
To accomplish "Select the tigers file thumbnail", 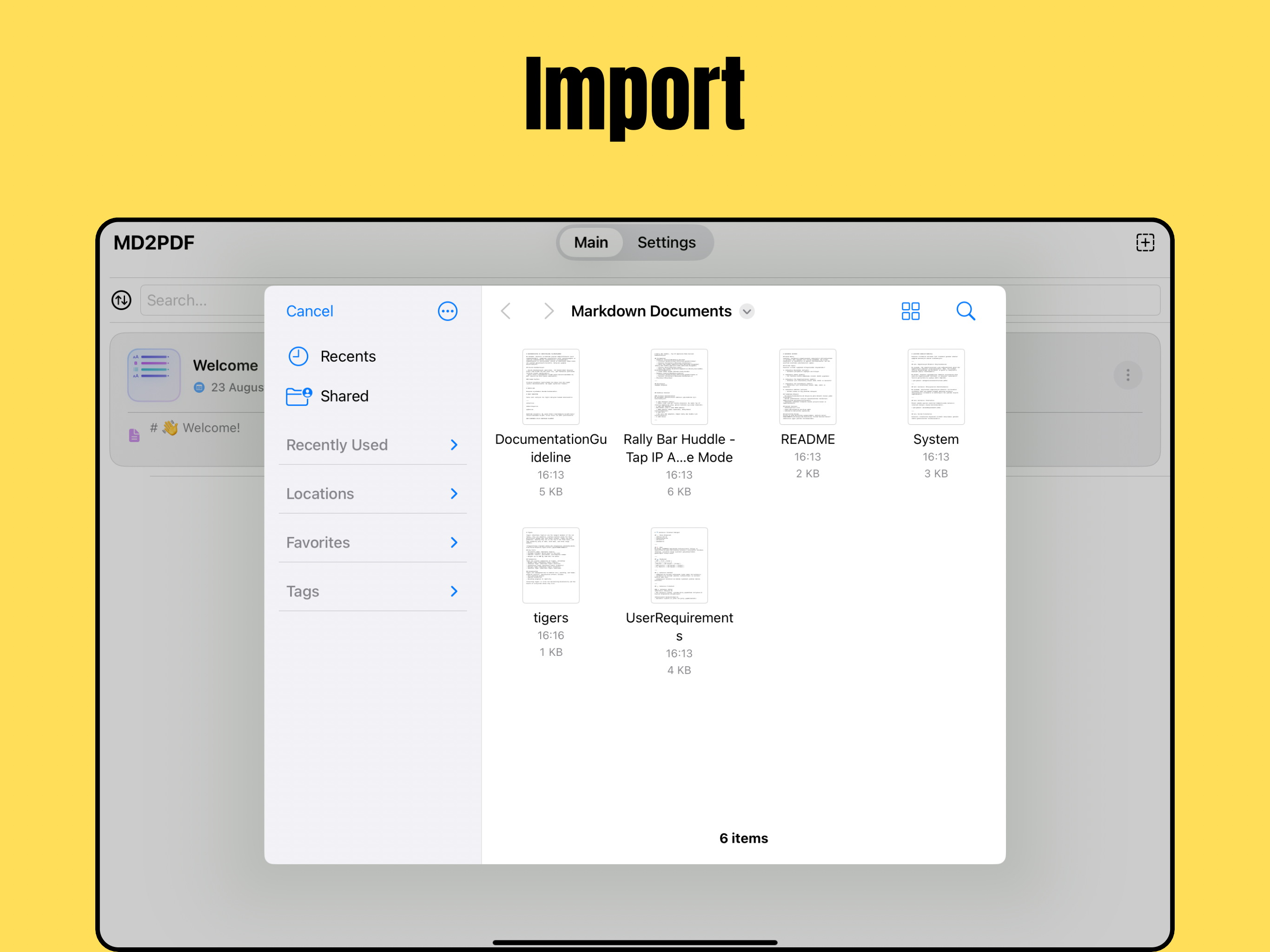I will point(550,565).
